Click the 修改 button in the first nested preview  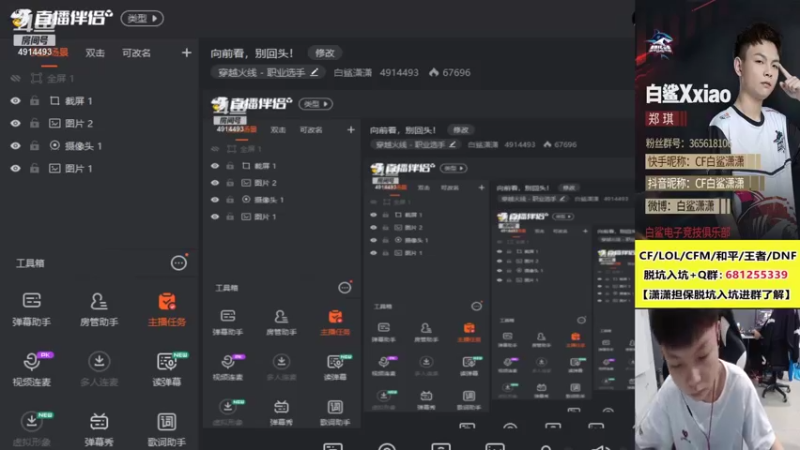pos(461,130)
